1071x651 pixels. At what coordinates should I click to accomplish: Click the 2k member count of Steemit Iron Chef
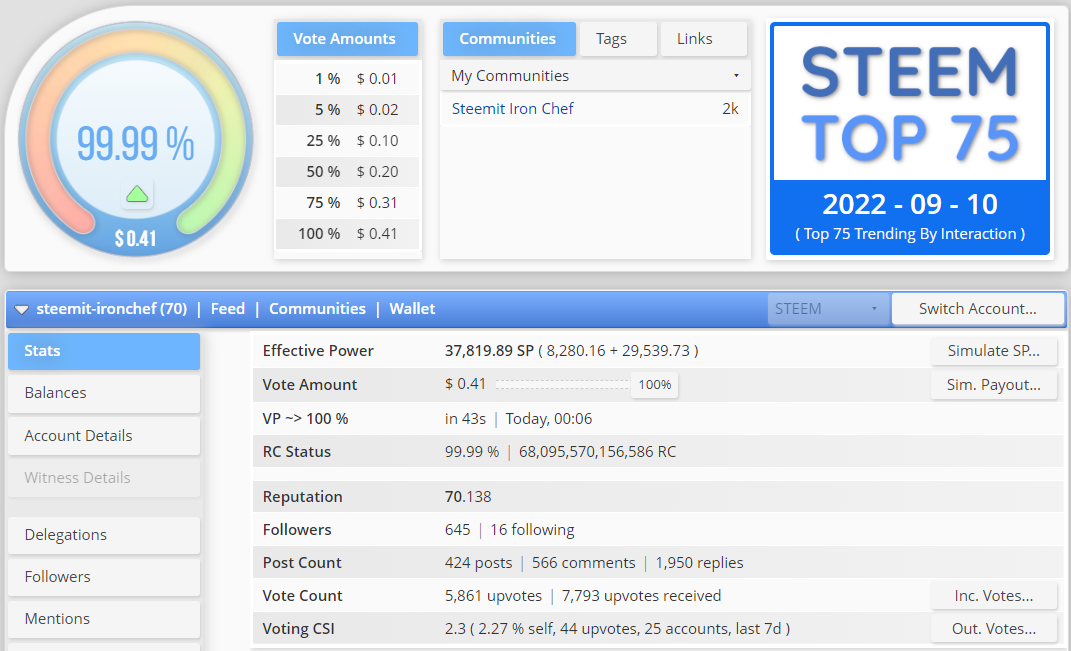730,109
